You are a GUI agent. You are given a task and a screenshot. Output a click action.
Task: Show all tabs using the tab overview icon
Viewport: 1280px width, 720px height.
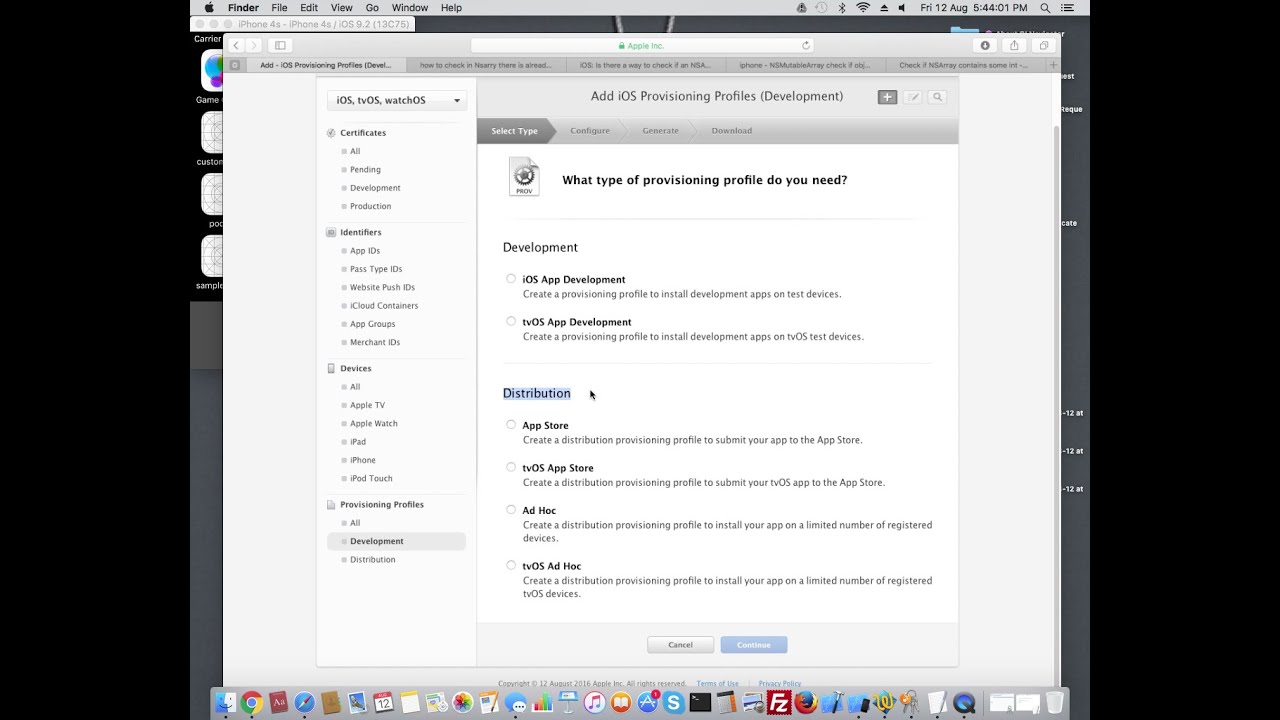coord(1043,45)
